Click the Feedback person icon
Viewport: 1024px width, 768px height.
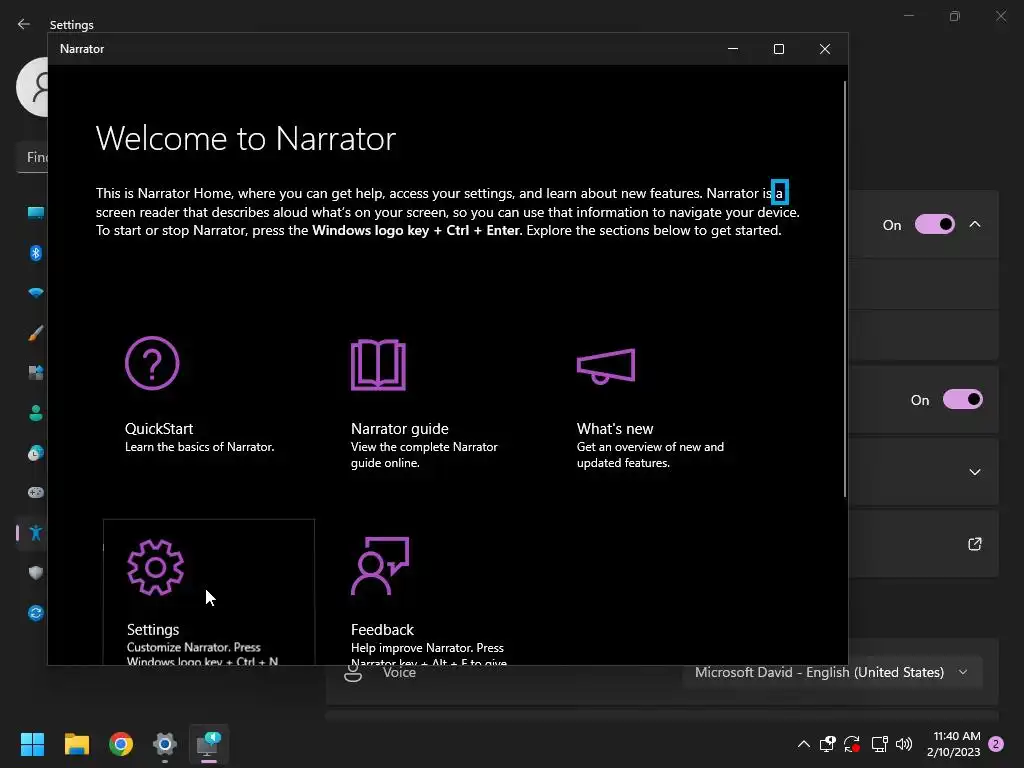[380, 566]
